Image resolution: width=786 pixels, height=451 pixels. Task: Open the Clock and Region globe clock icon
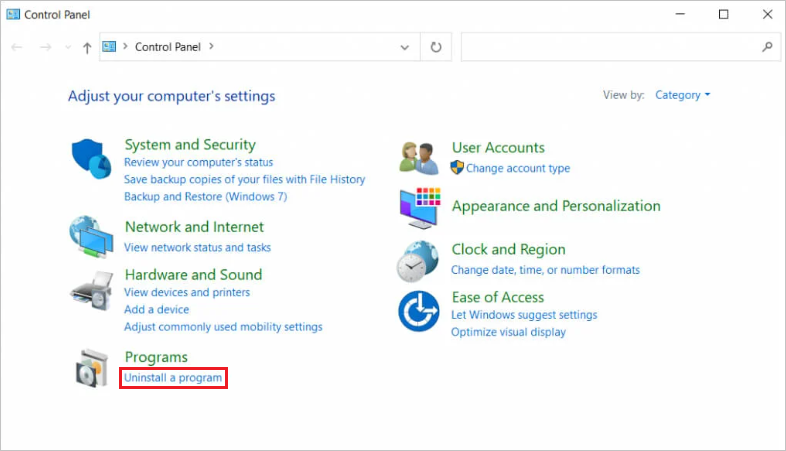pos(418,262)
